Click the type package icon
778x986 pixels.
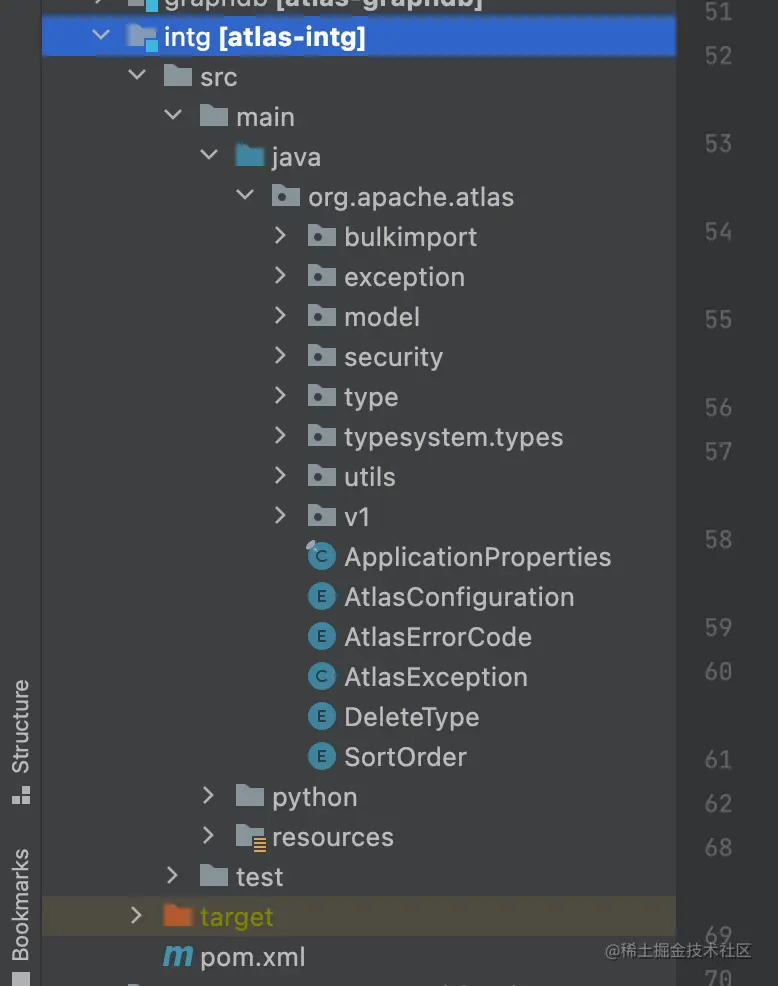(x=322, y=396)
